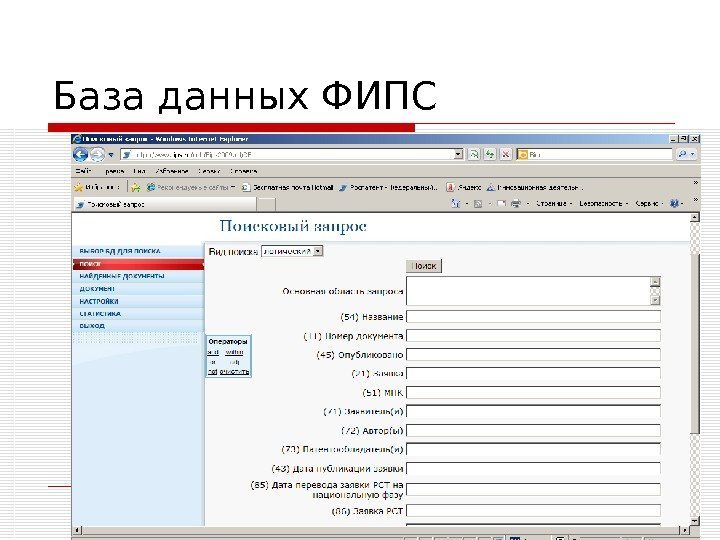The image size is (720, 540).
Task: Go forward with the browser Forward arrow
Action: click(97, 154)
